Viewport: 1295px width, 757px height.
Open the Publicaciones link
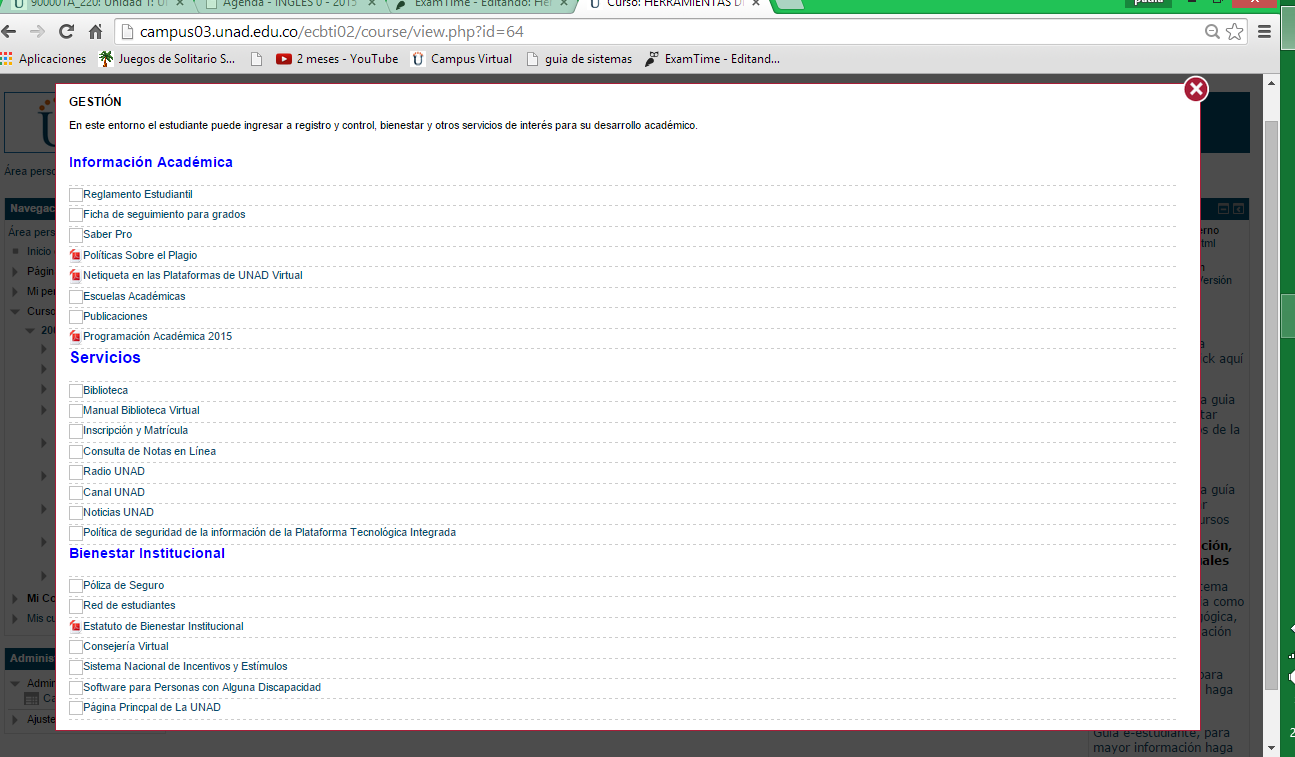pyautogui.click(x=115, y=316)
